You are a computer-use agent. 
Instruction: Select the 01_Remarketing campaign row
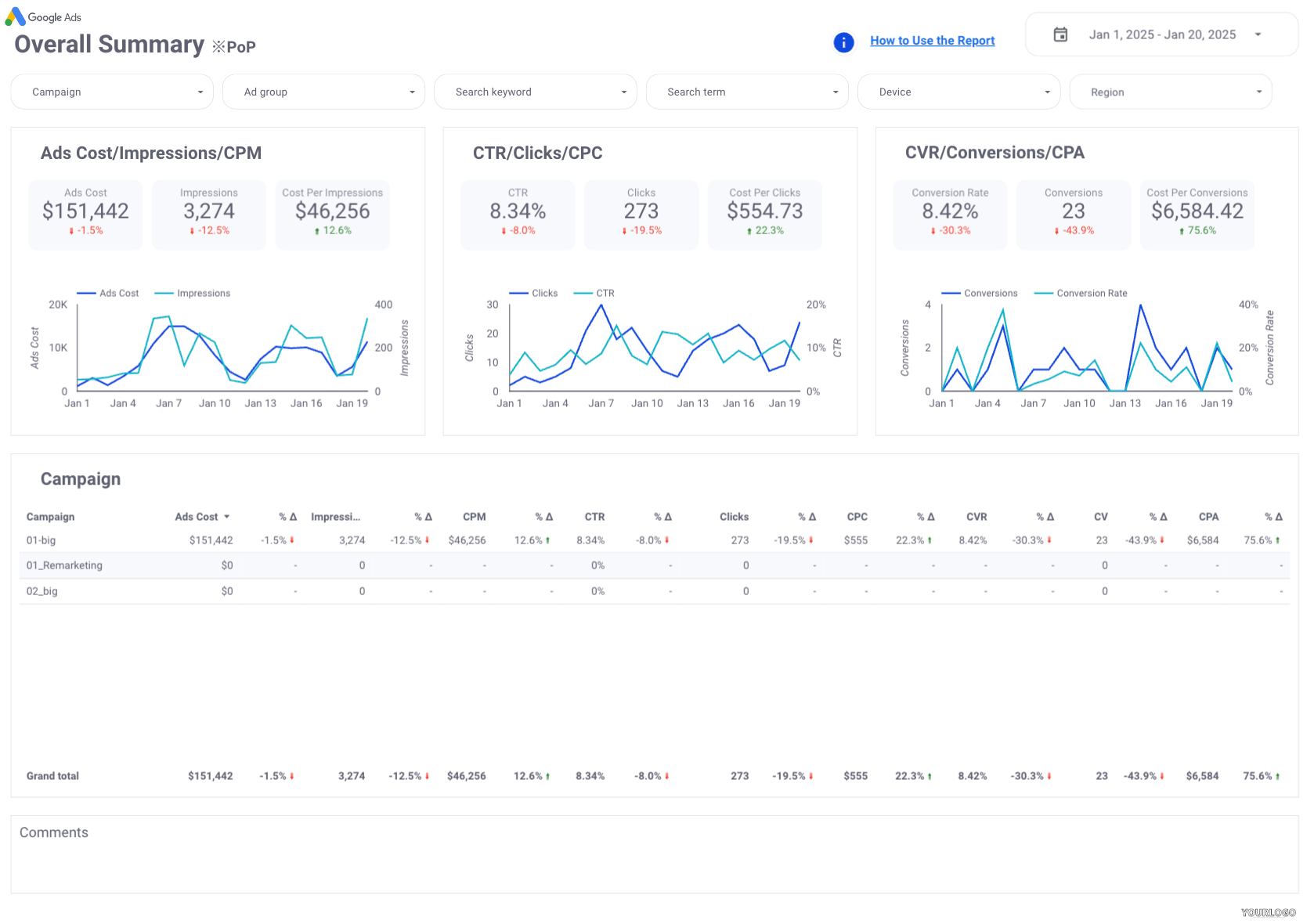(x=64, y=565)
